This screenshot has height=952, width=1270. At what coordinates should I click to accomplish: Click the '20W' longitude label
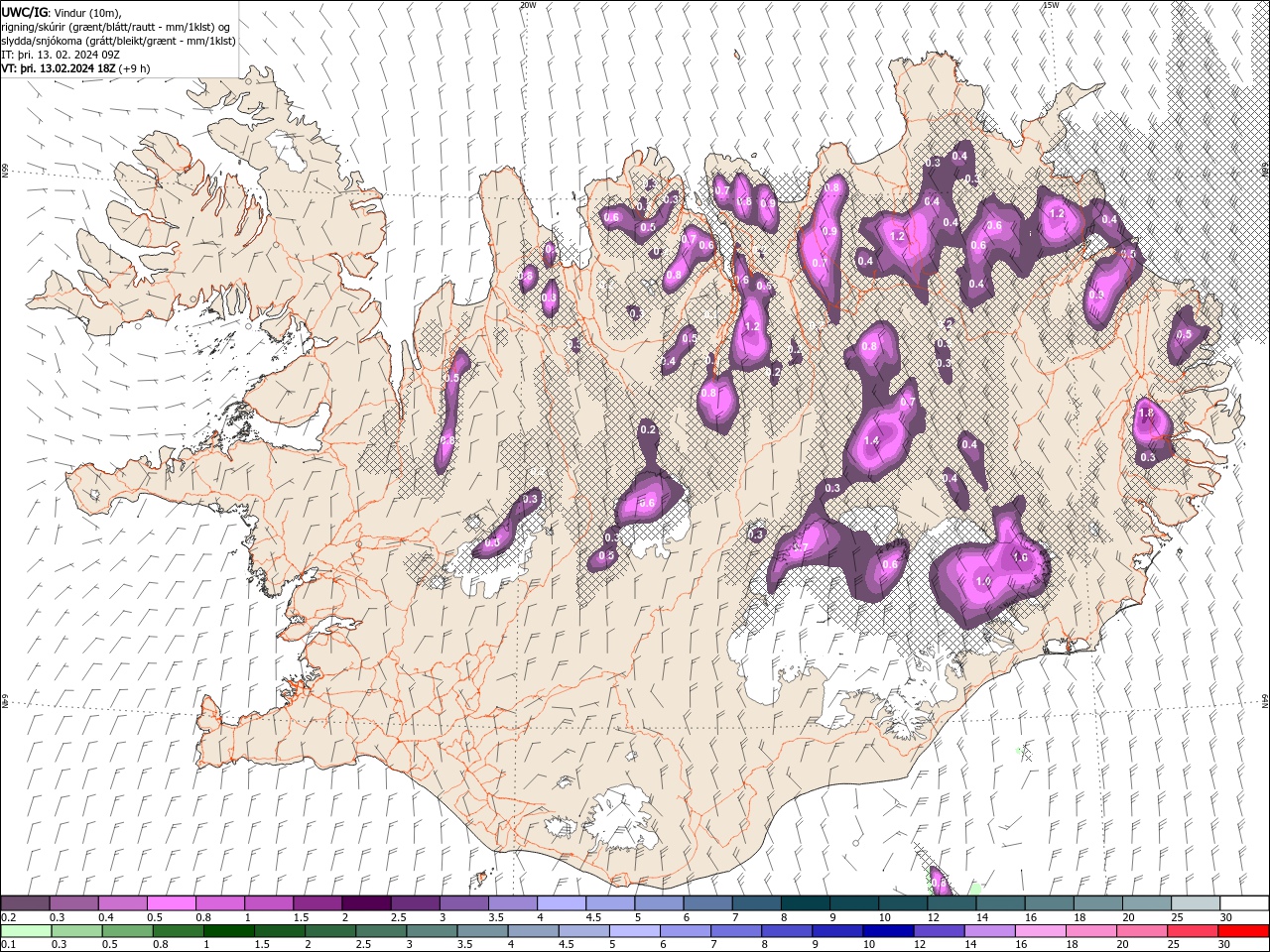(x=528, y=5)
